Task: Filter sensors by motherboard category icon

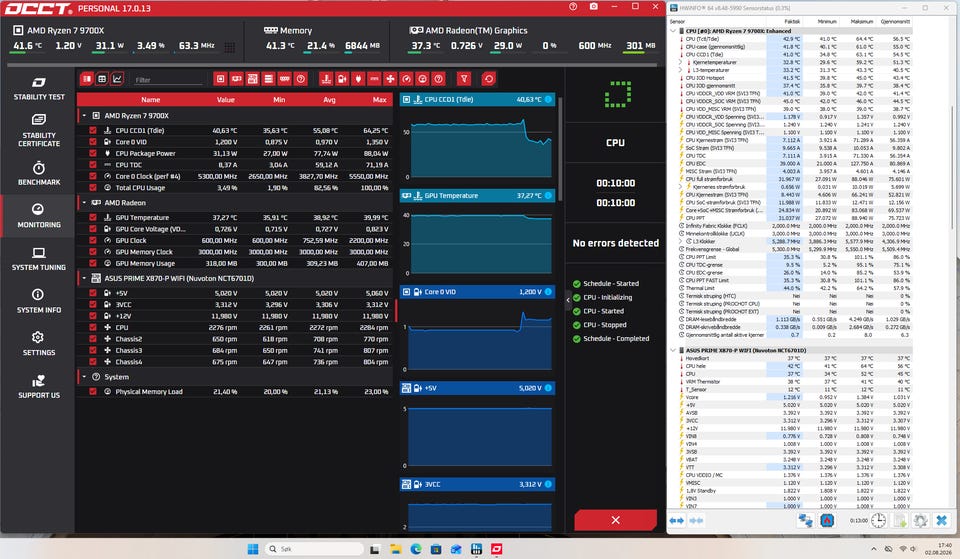Action: click(x=252, y=79)
